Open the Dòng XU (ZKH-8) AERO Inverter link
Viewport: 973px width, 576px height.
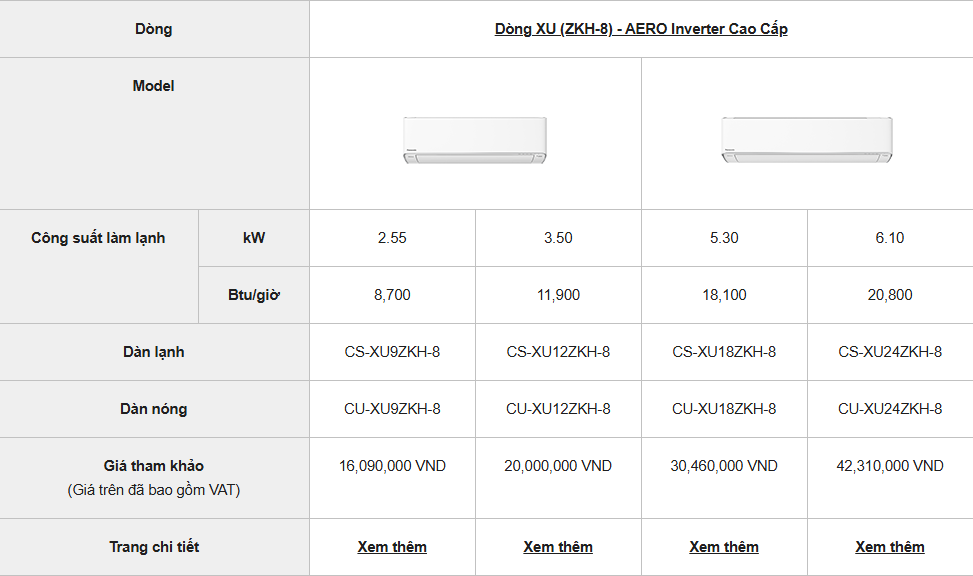(641, 29)
